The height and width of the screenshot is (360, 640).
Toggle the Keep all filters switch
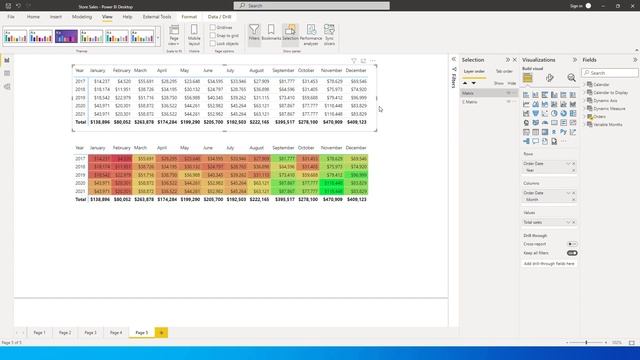(572, 253)
